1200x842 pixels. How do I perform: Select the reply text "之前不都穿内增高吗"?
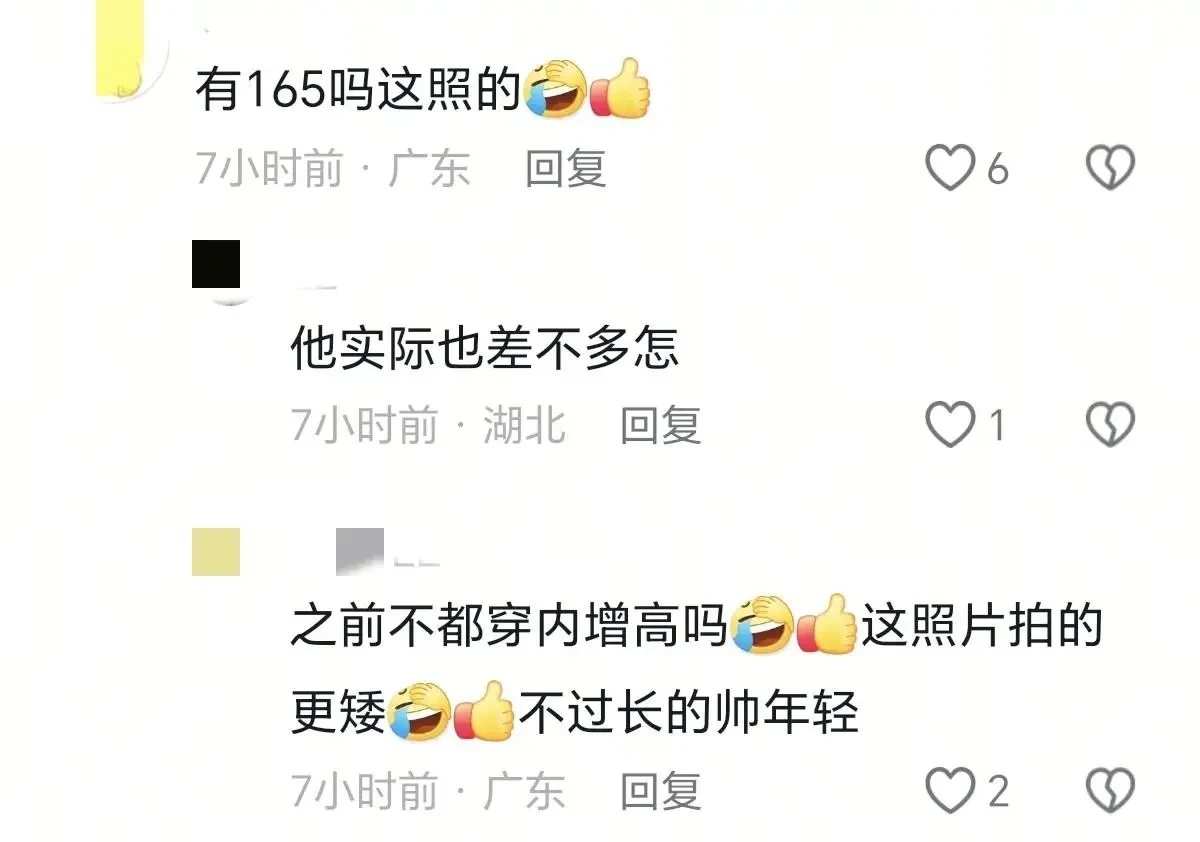click(x=509, y=627)
